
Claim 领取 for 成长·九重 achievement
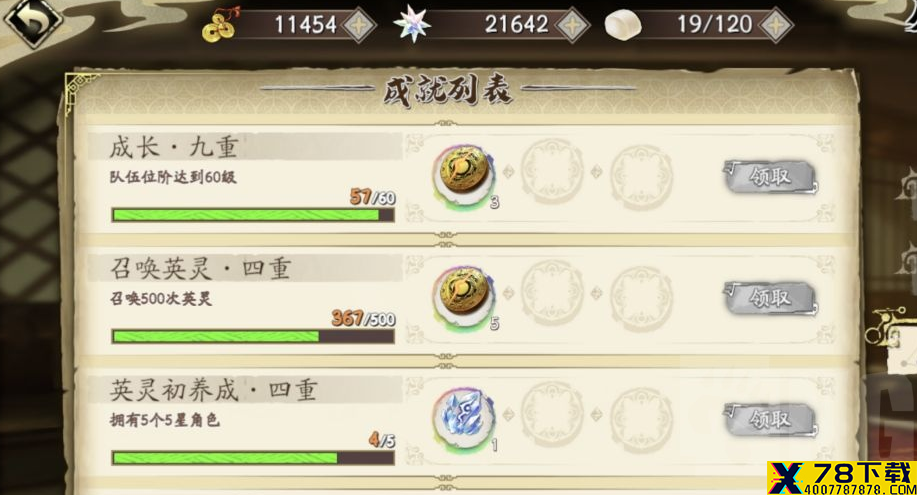point(770,176)
